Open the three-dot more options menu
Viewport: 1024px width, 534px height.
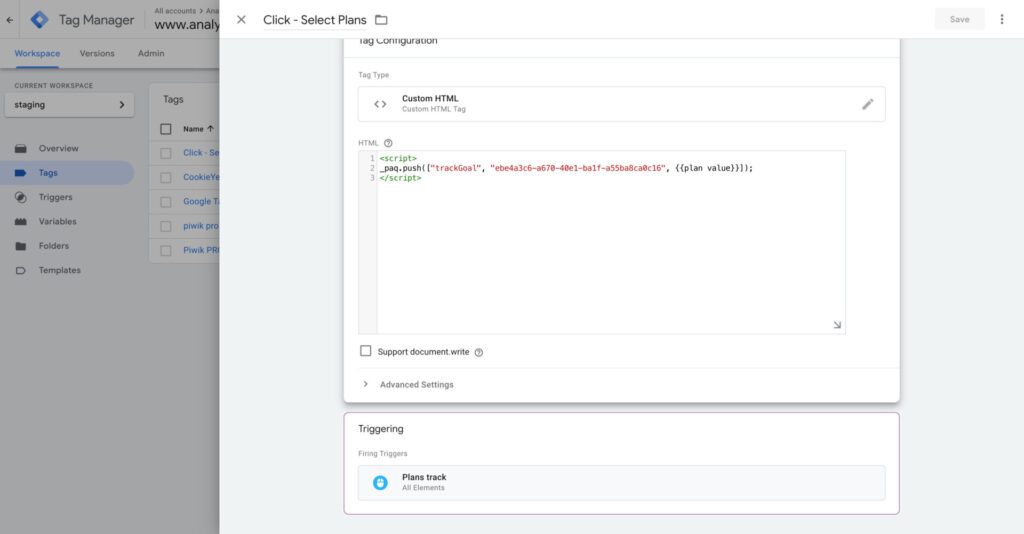pyautogui.click(x=1002, y=19)
